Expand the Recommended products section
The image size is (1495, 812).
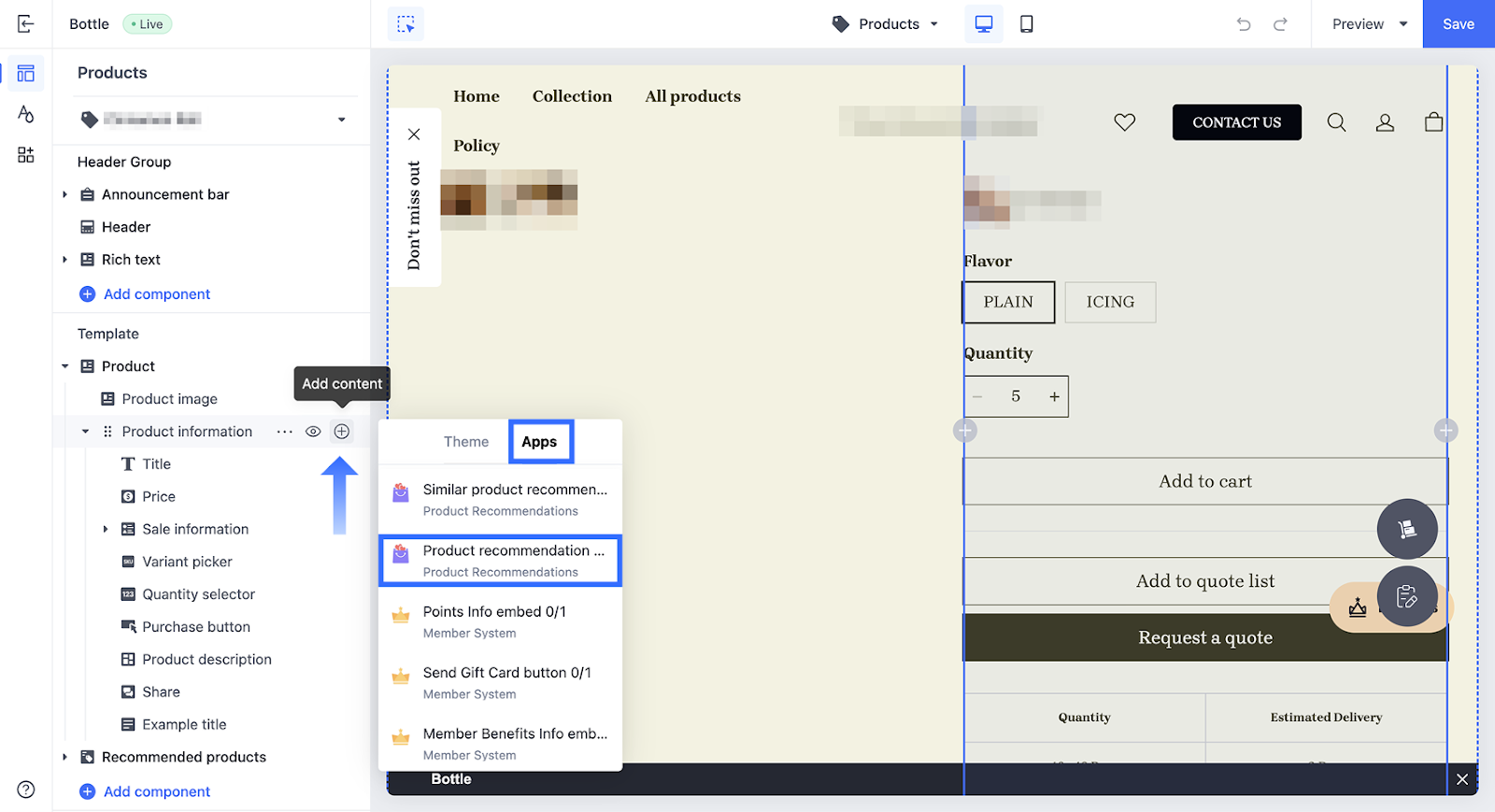point(64,757)
